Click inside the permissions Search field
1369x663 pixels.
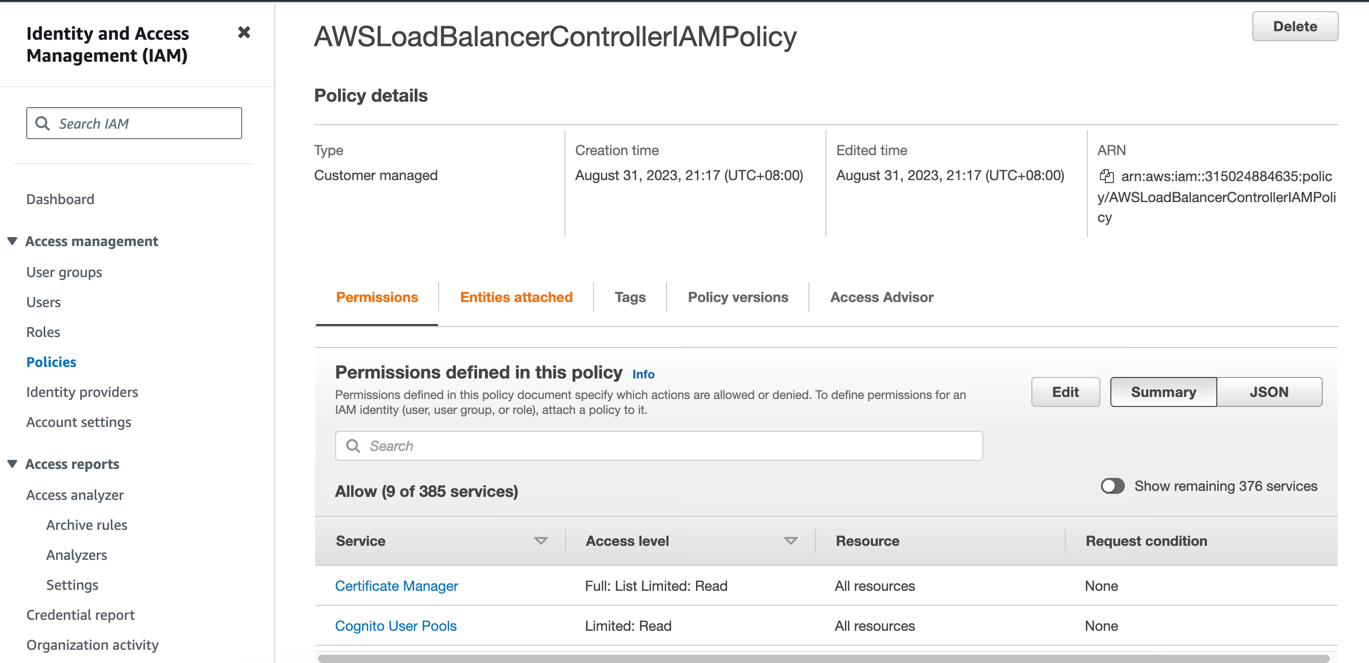coord(658,445)
